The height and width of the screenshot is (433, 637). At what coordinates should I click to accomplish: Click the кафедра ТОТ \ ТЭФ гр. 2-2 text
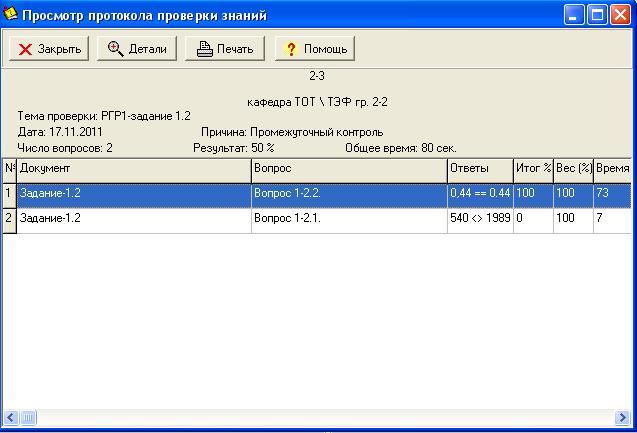point(317,102)
